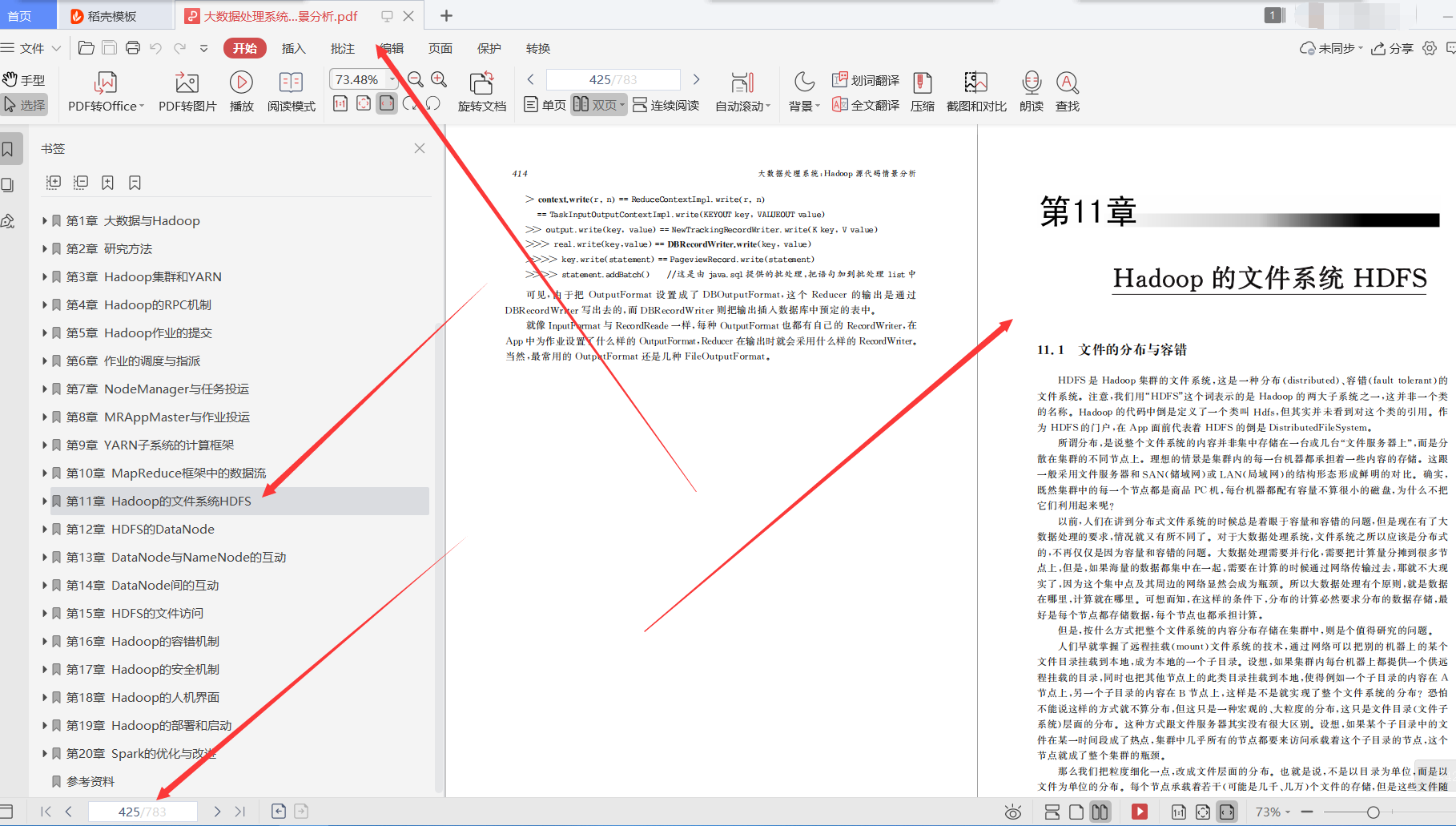1456x826 pixels.
Task: Toggle the 选择 select tool
Action: (x=24, y=105)
